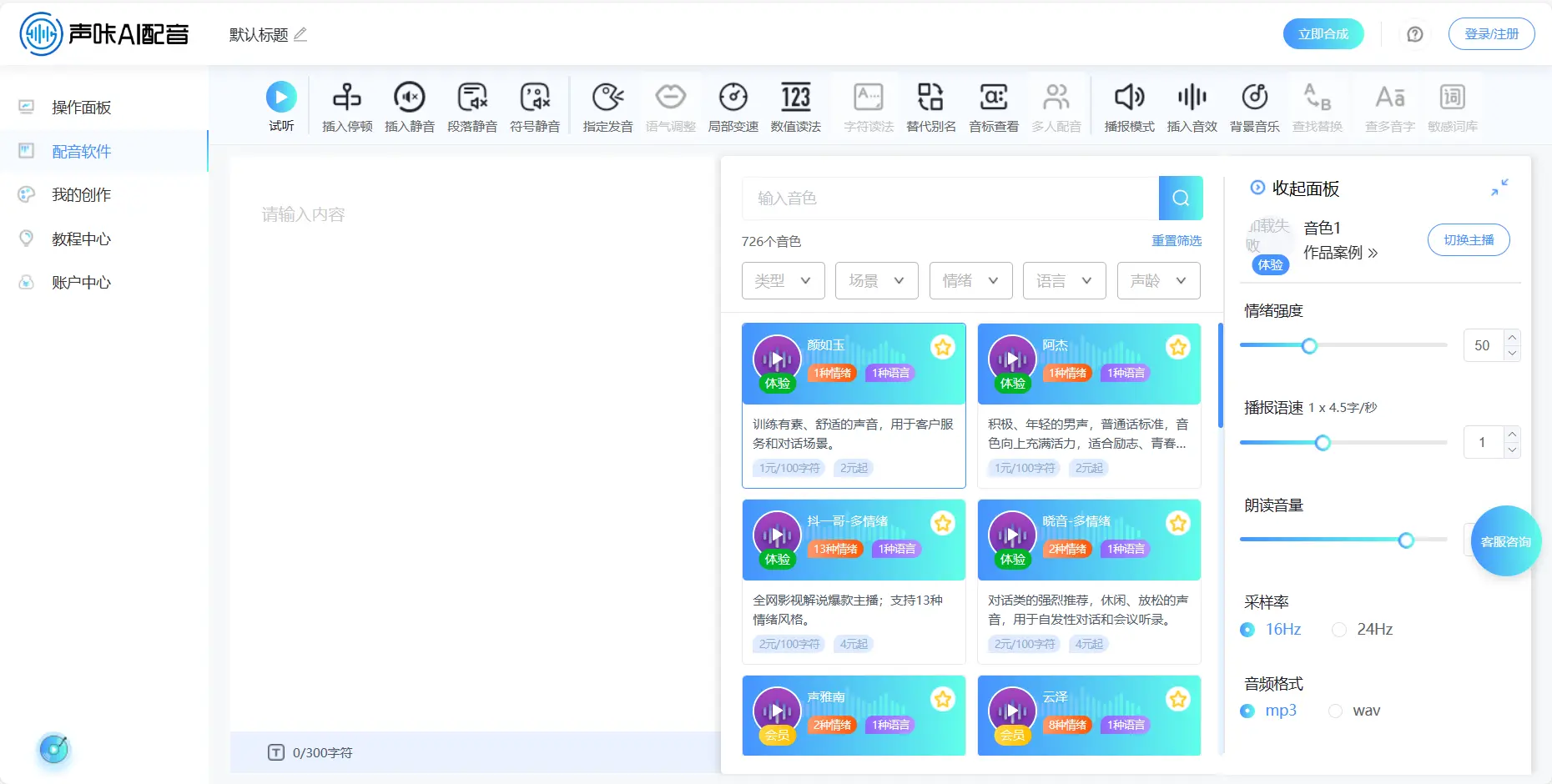The image size is (1552, 784).
Task: Open the 声龄 filter dropdown
Action: (x=1157, y=280)
